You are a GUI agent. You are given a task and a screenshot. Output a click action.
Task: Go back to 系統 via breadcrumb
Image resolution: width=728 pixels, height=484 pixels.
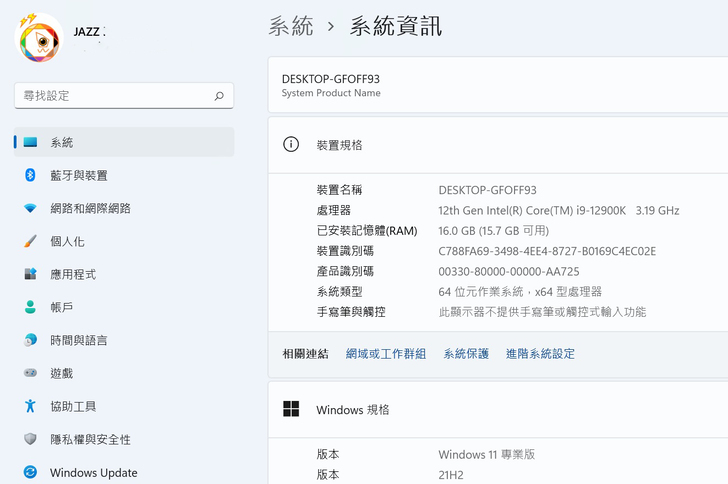point(291,27)
